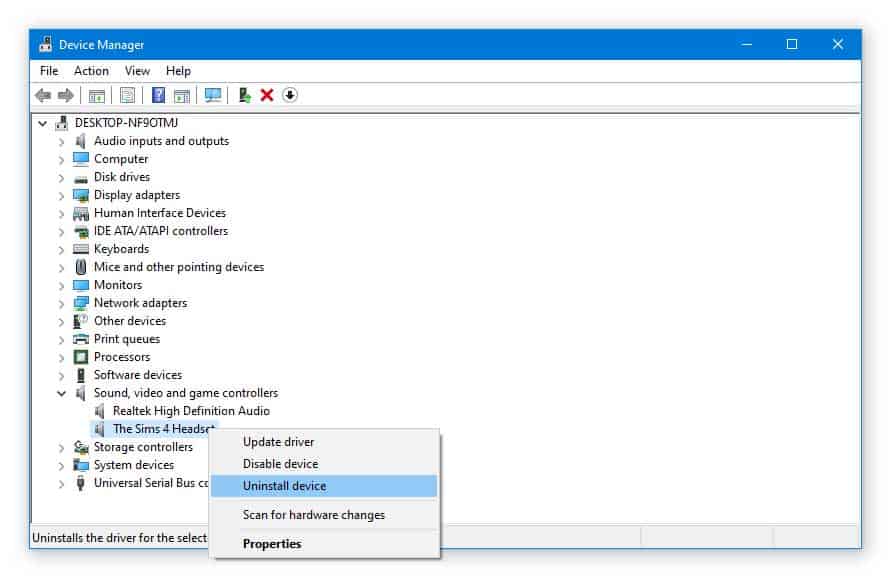This screenshot has height=585, width=894.
Task: Click the Computer category monitor icon
Action: point(81,159)
